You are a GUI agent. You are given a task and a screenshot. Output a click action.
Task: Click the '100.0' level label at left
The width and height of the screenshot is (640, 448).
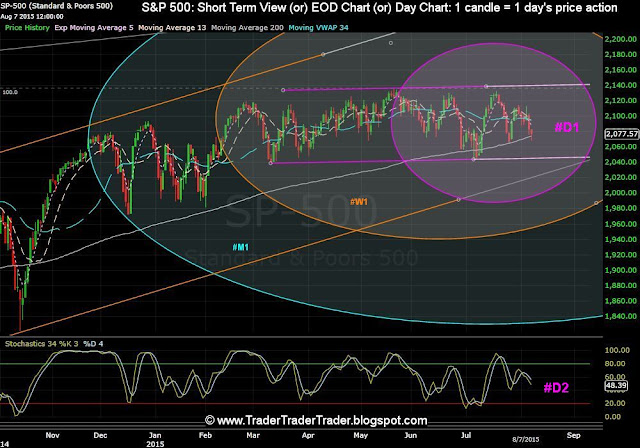click(x=10, y=92)
